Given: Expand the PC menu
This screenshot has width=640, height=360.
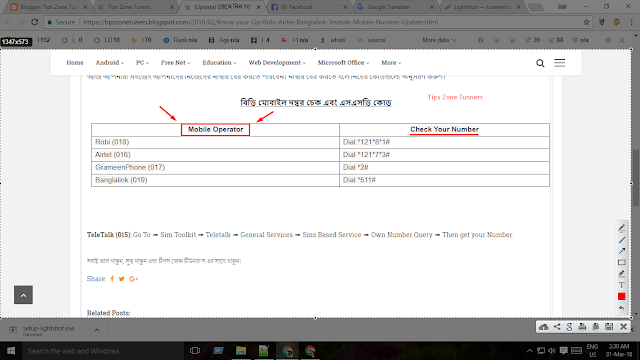Looking at the screenshot, I should tap(142, 62).
